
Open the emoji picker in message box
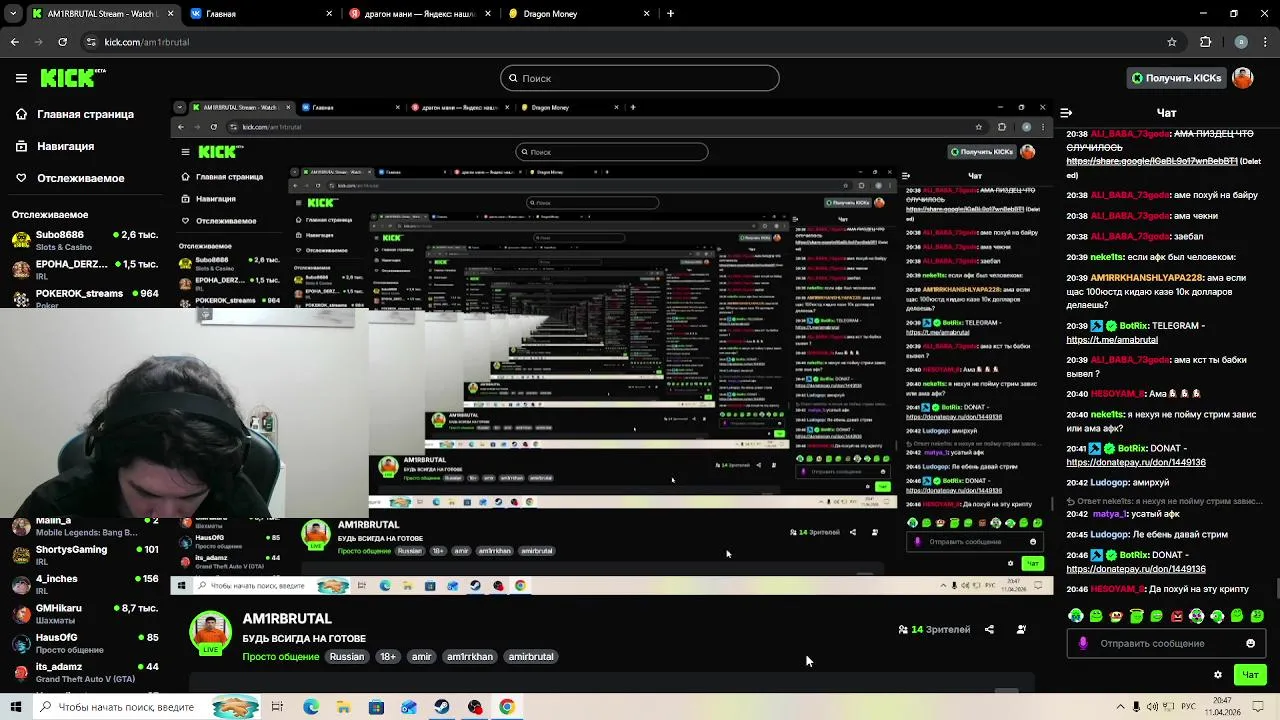coord(1250,643)
